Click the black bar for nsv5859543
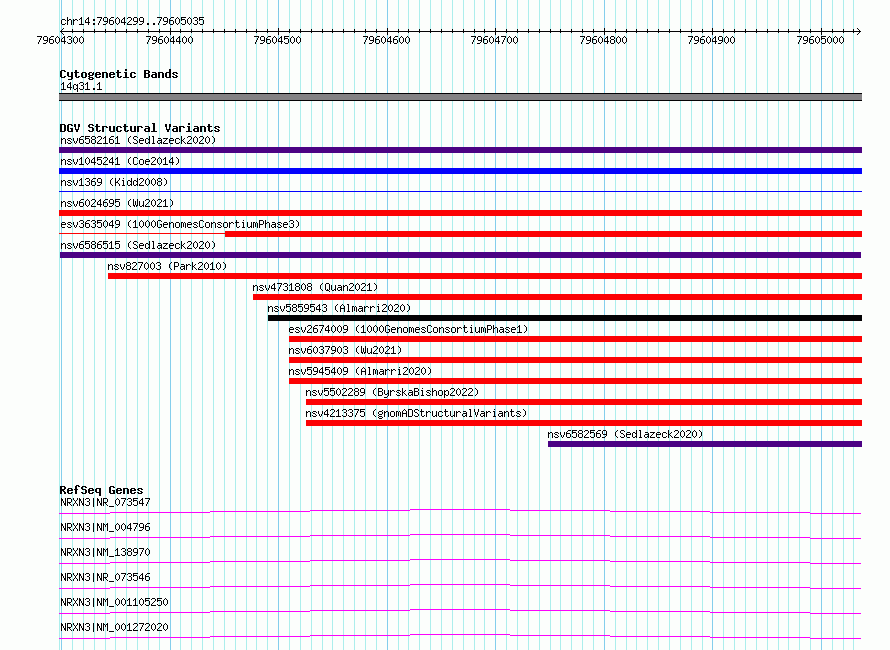Viewport: 890px width, 650px height. pyautogui.click(x=565, y=318)
